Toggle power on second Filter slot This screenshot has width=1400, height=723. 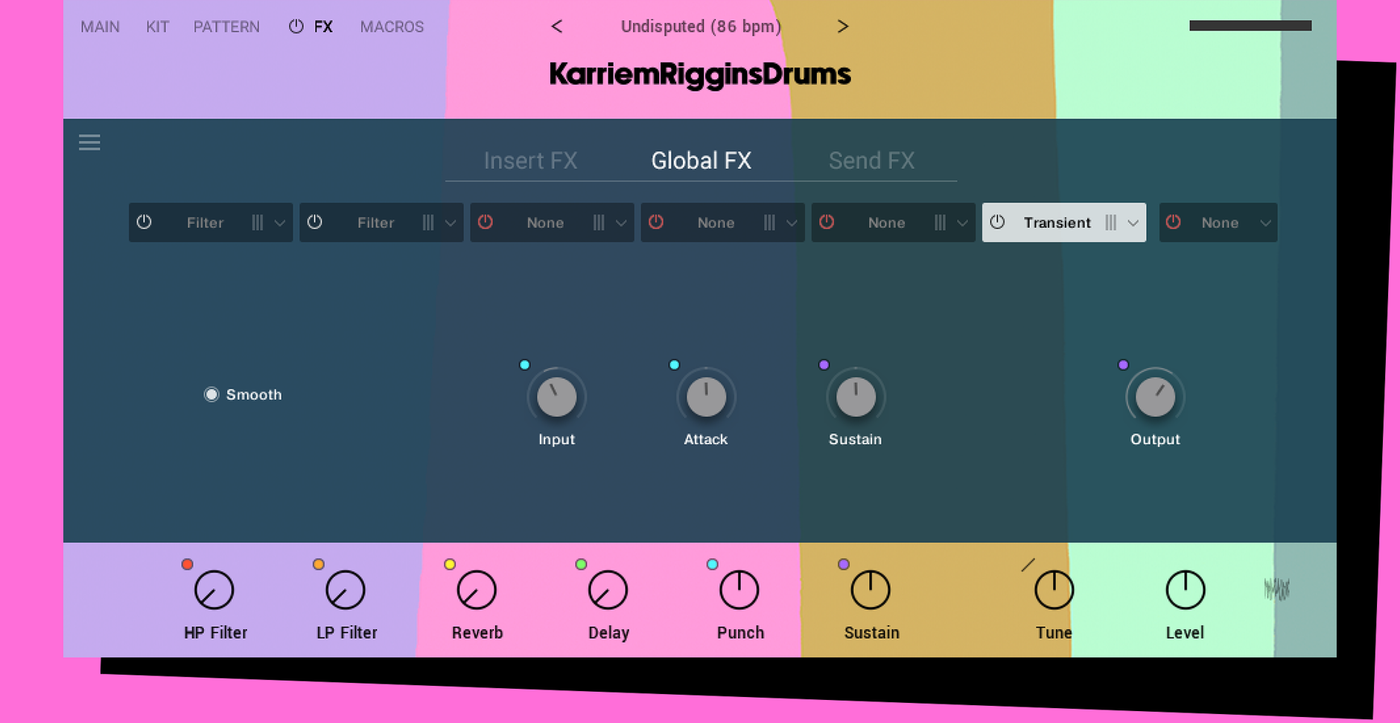click(315, 222)
